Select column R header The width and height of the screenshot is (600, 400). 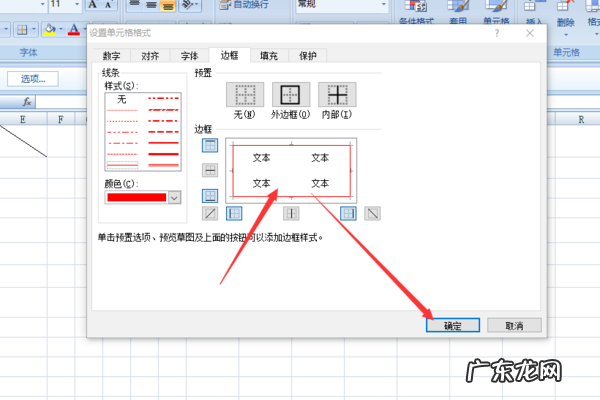[581, 119]
